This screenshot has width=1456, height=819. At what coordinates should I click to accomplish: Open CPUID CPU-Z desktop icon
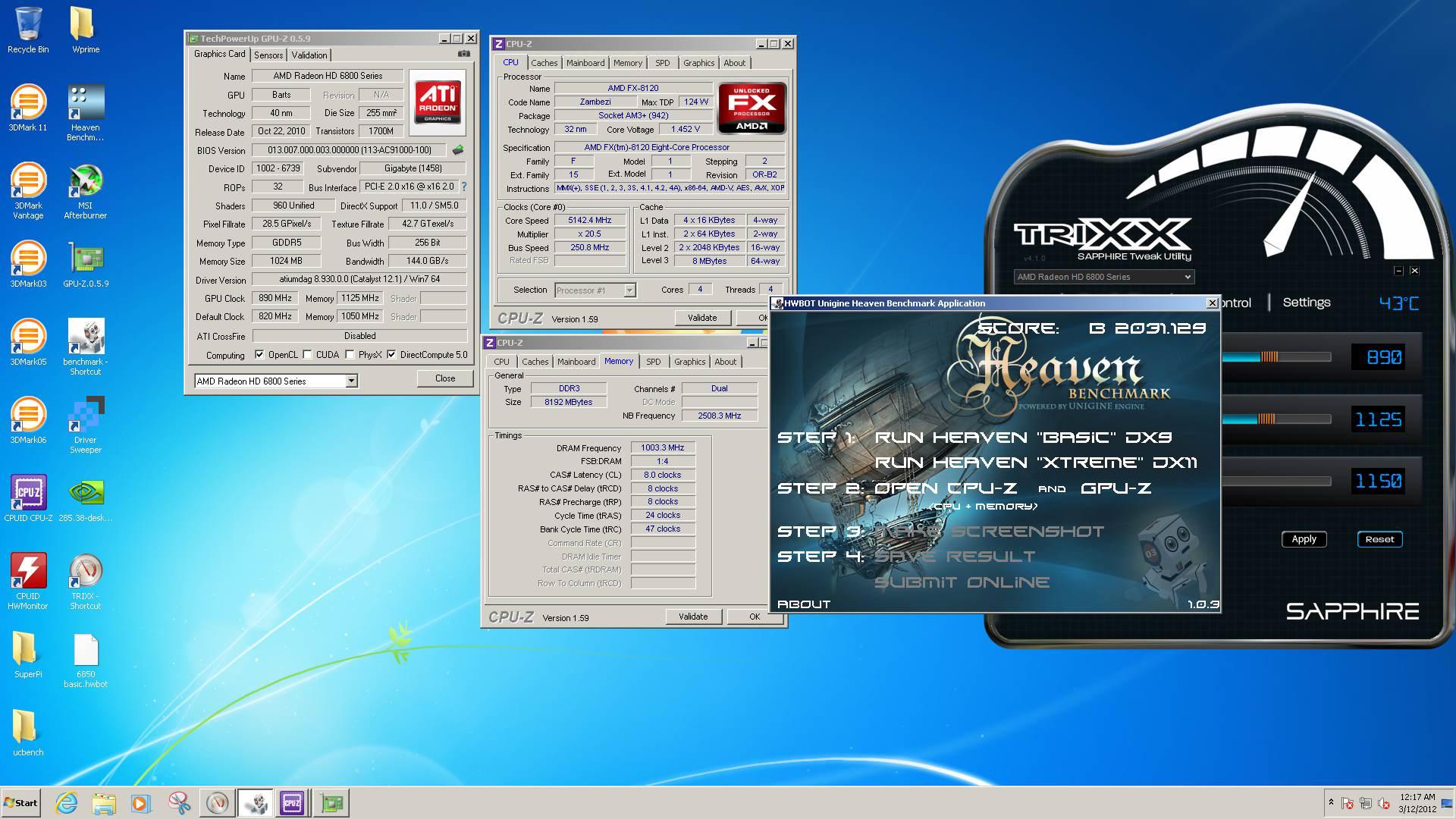[x=28, y=498]
